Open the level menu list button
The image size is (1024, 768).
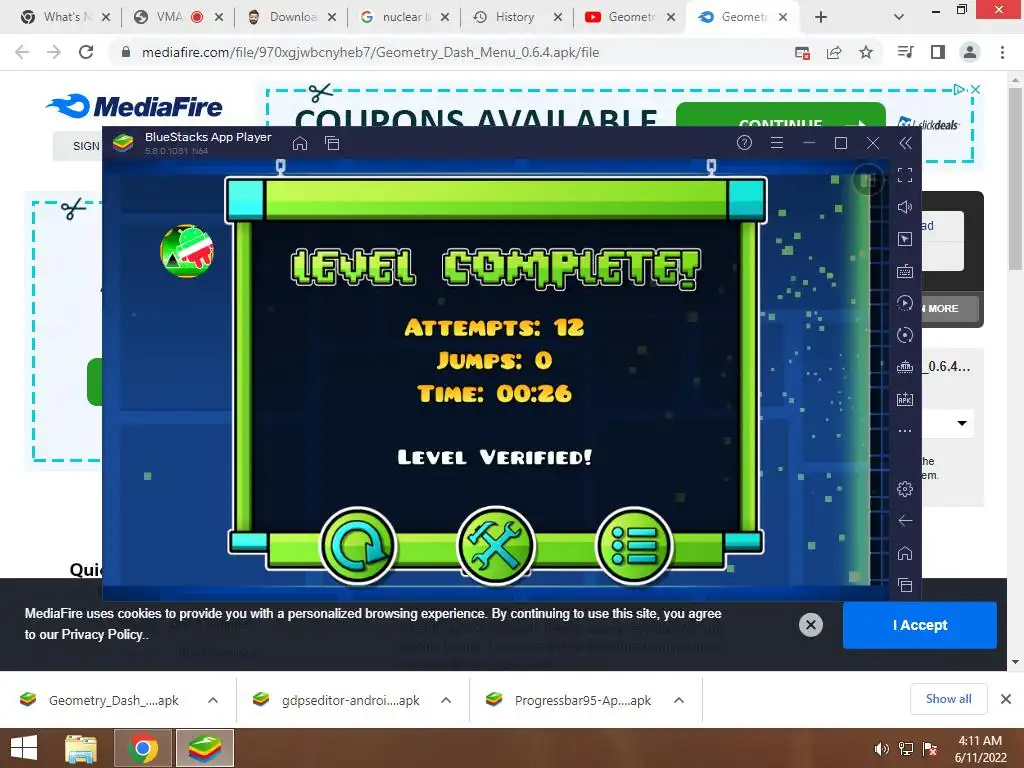click(x=634, y=545)
